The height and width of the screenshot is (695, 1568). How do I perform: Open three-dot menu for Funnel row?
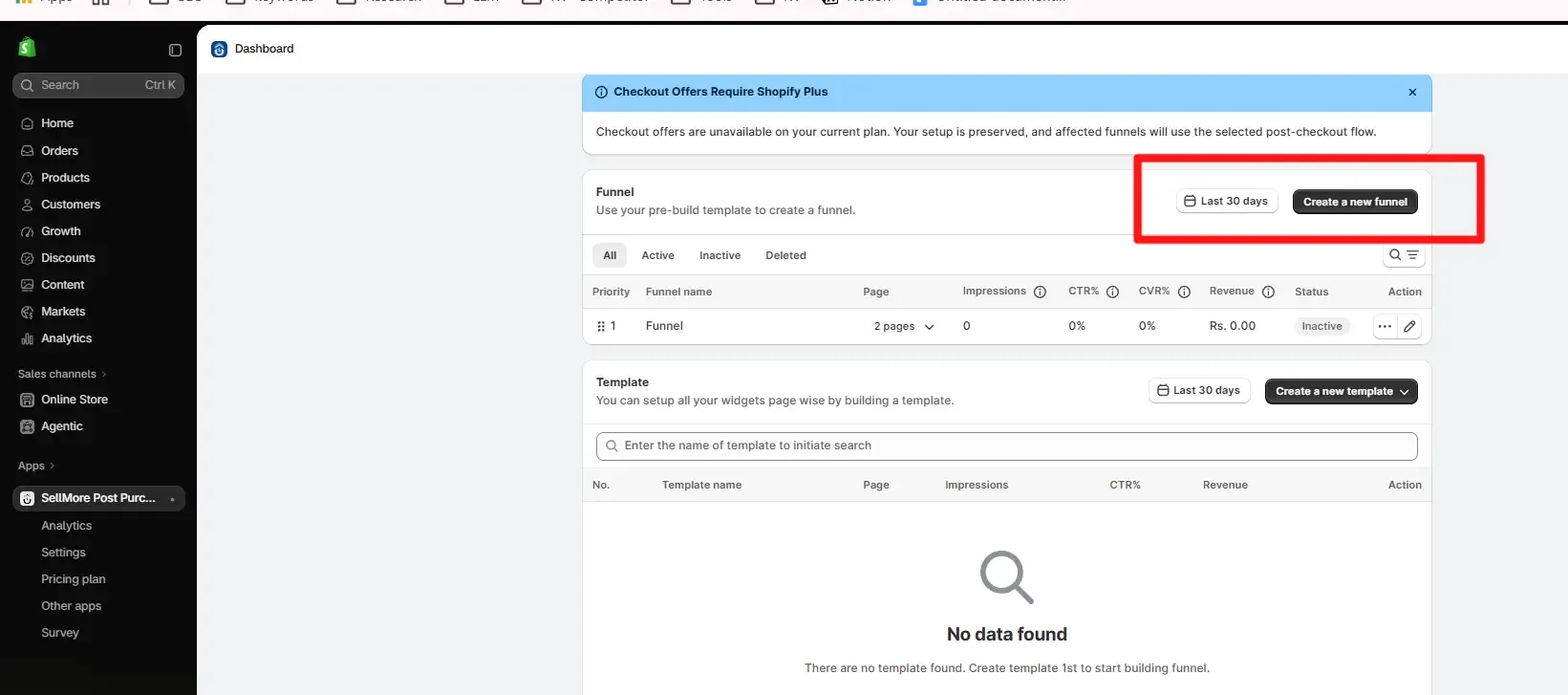[1385, 326]
